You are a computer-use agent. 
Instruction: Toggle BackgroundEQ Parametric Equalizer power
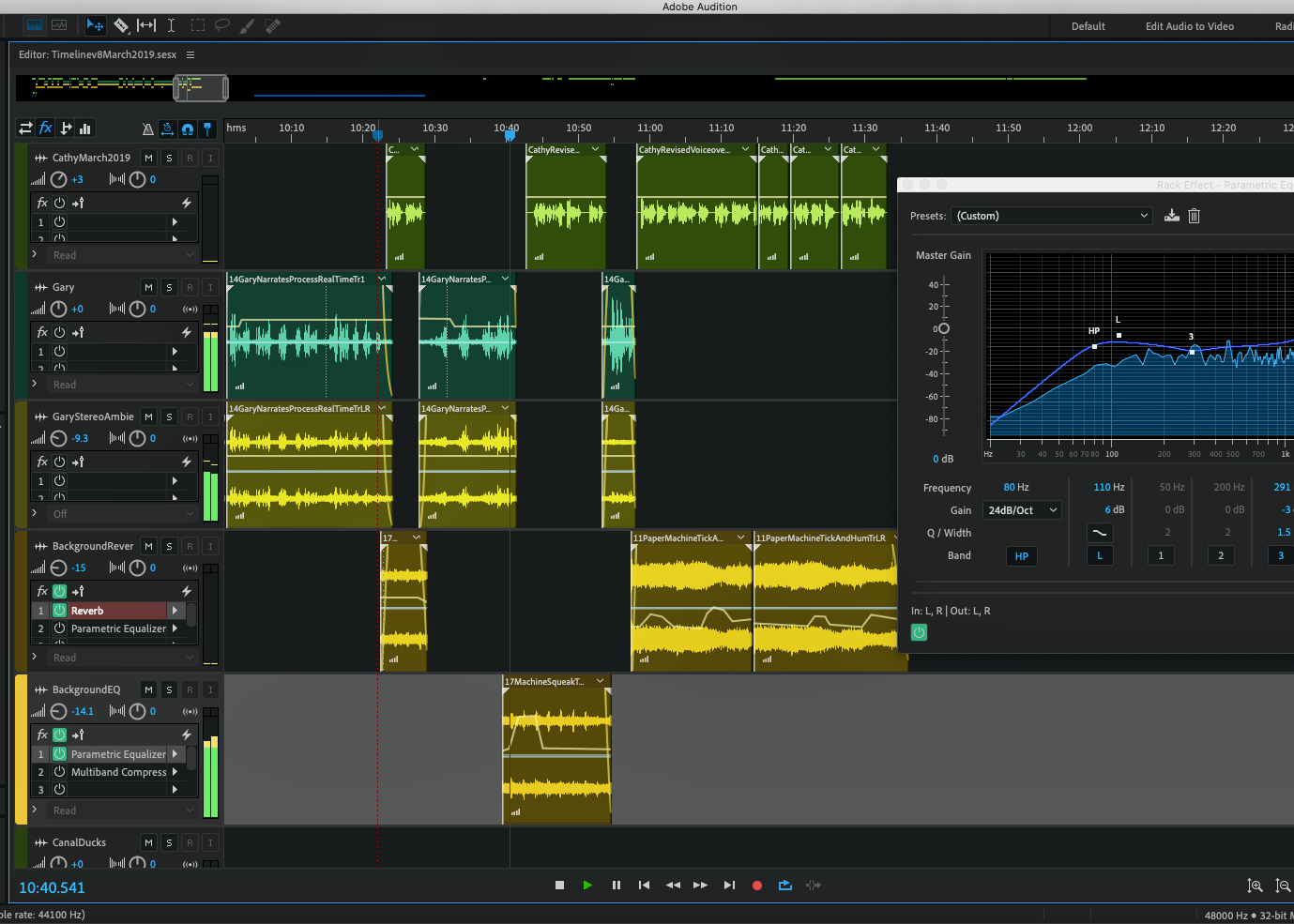[59, 753]
